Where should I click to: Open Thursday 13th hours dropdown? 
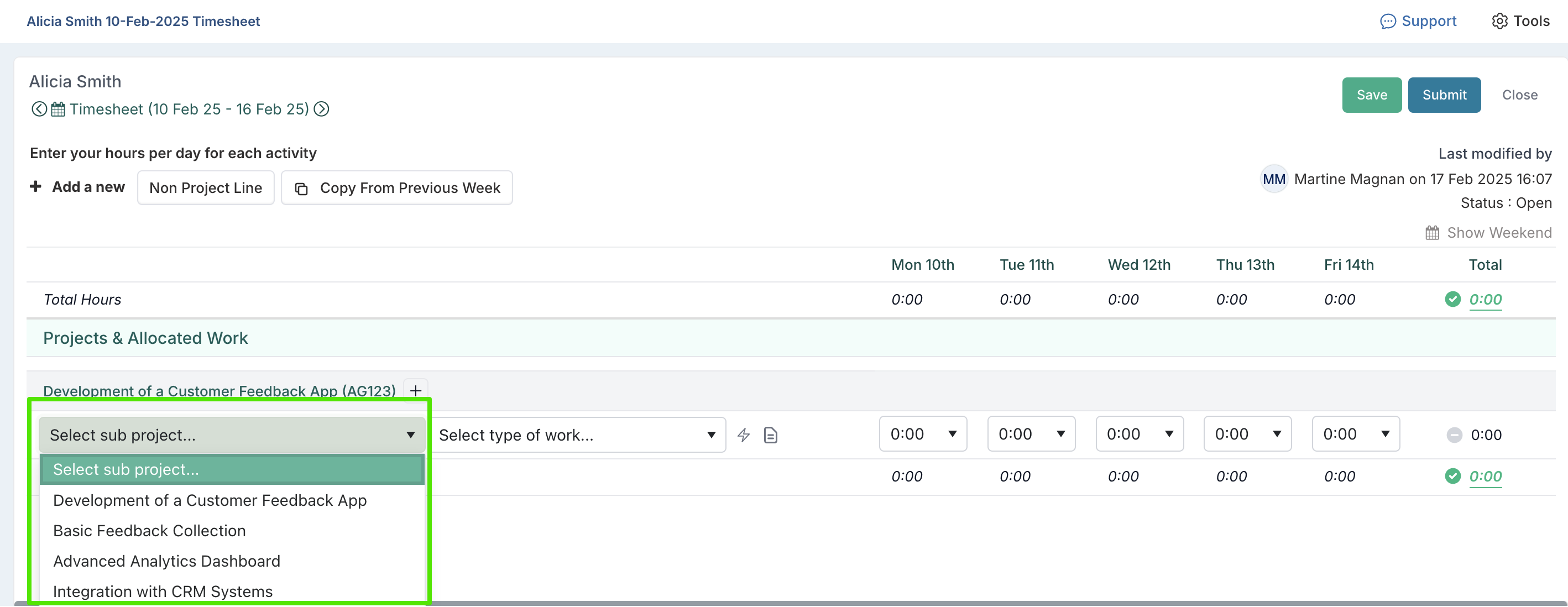[1248, 434]
